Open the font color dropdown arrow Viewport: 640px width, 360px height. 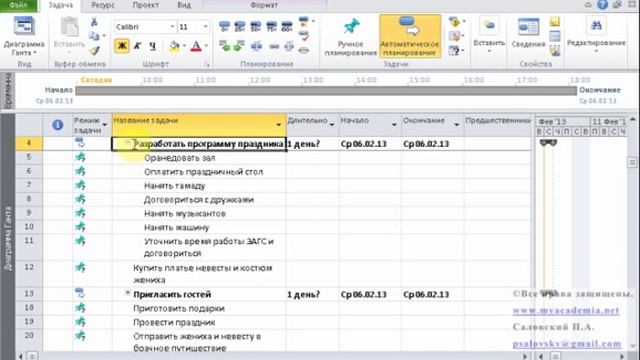[x=206, y=46]
